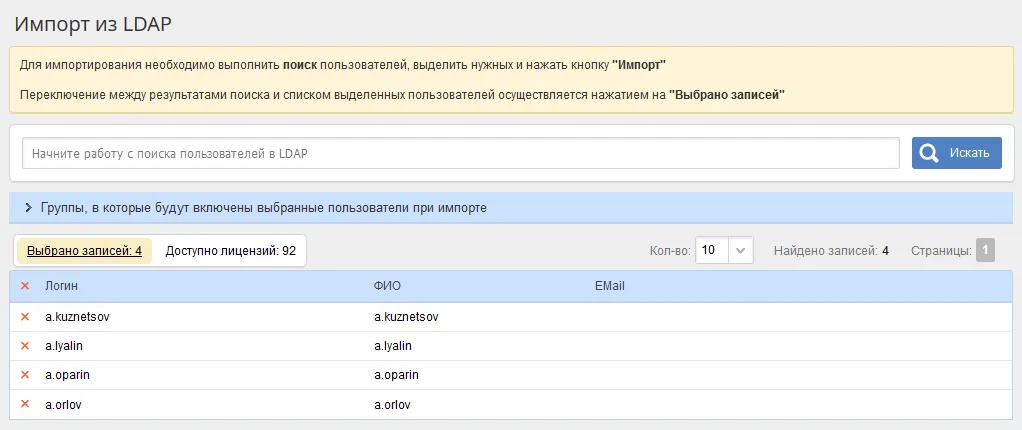Sort by the EMail column header
This screenshot has width=1022, height=430.
click(x=609, y=286)
